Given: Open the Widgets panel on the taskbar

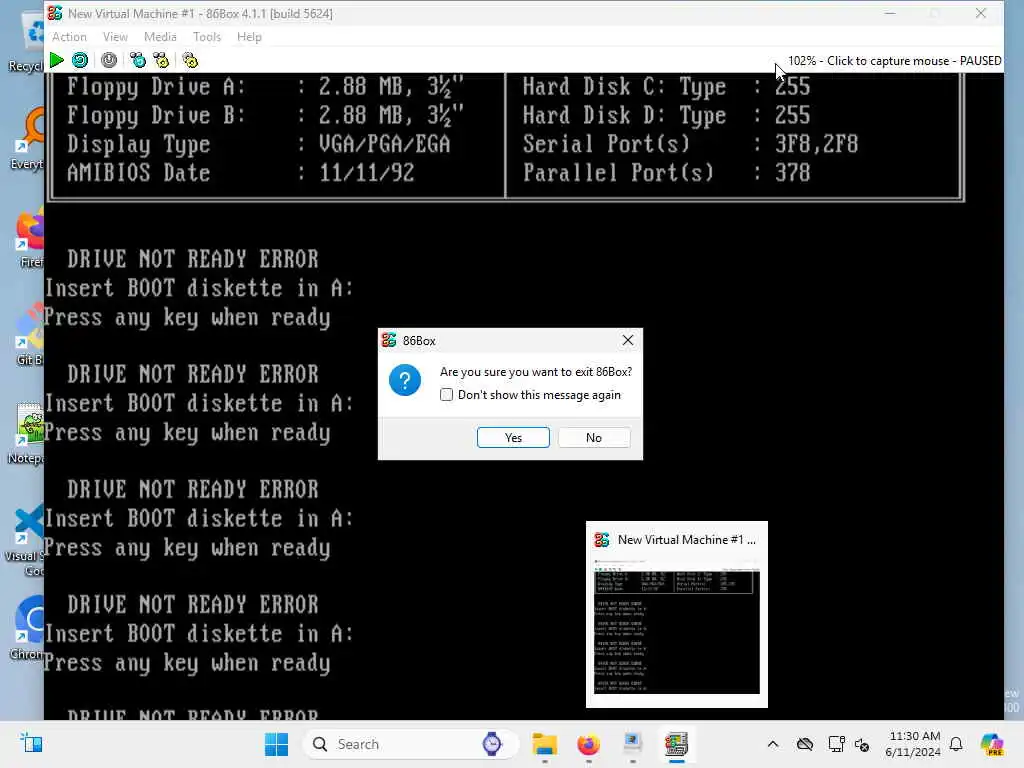Looking at the screenshot, I should click(x=31, y=744).
